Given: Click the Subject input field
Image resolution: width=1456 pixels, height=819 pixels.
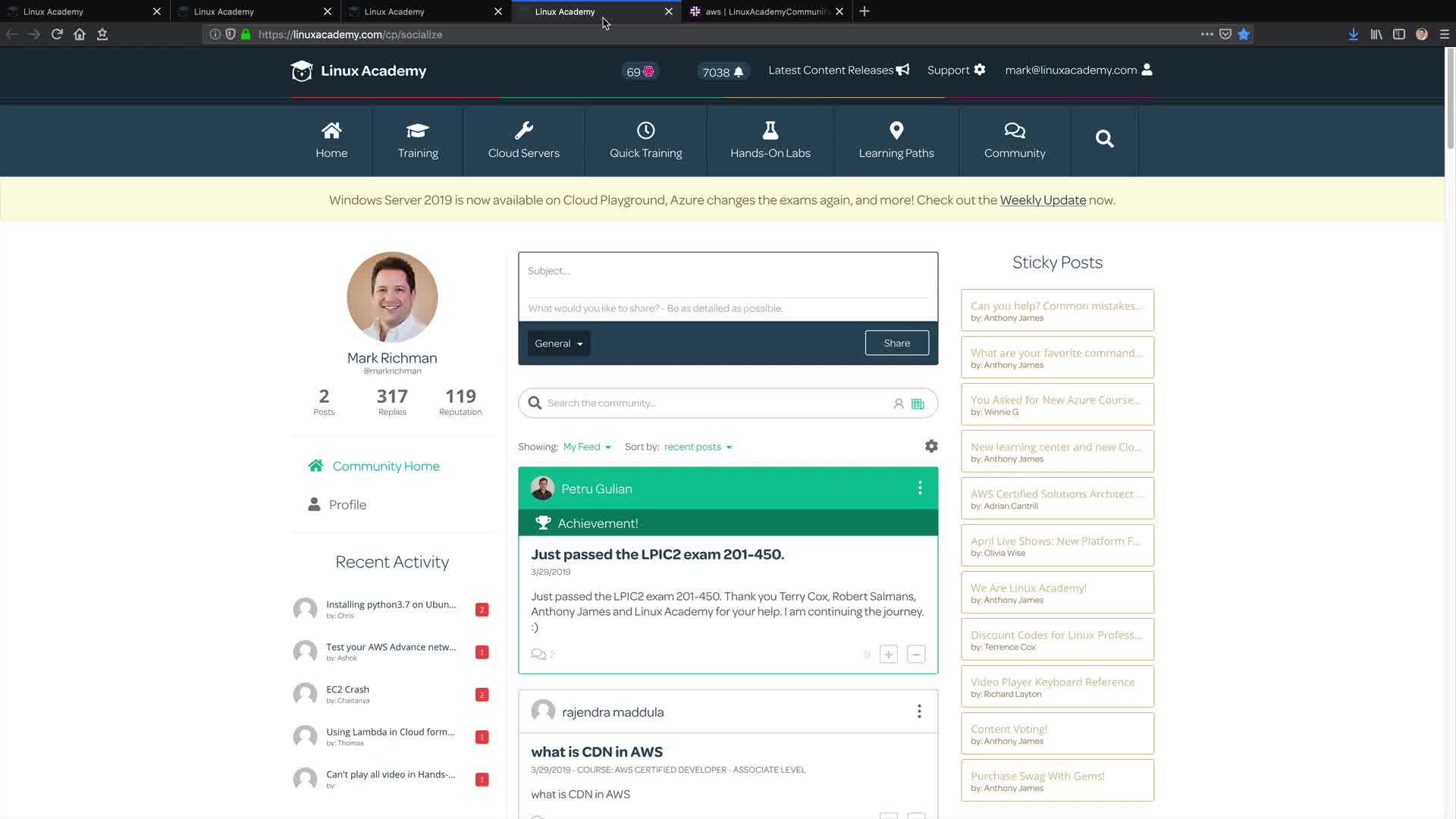Looking at the screenshot, I should [726, 271].
